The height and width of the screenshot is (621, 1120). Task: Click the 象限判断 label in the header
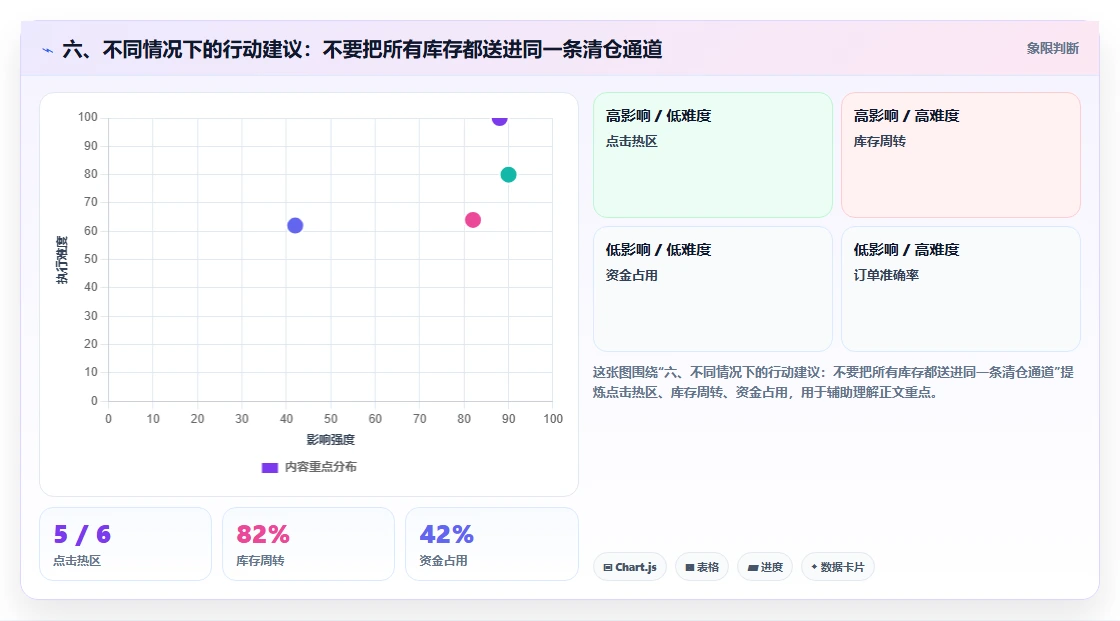tap(1052, 49)
